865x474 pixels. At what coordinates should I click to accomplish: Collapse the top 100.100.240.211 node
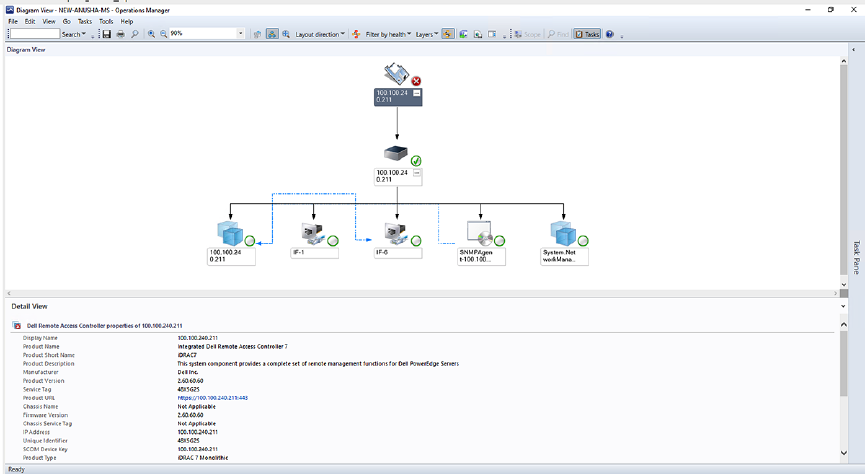(x=417, y=93)
